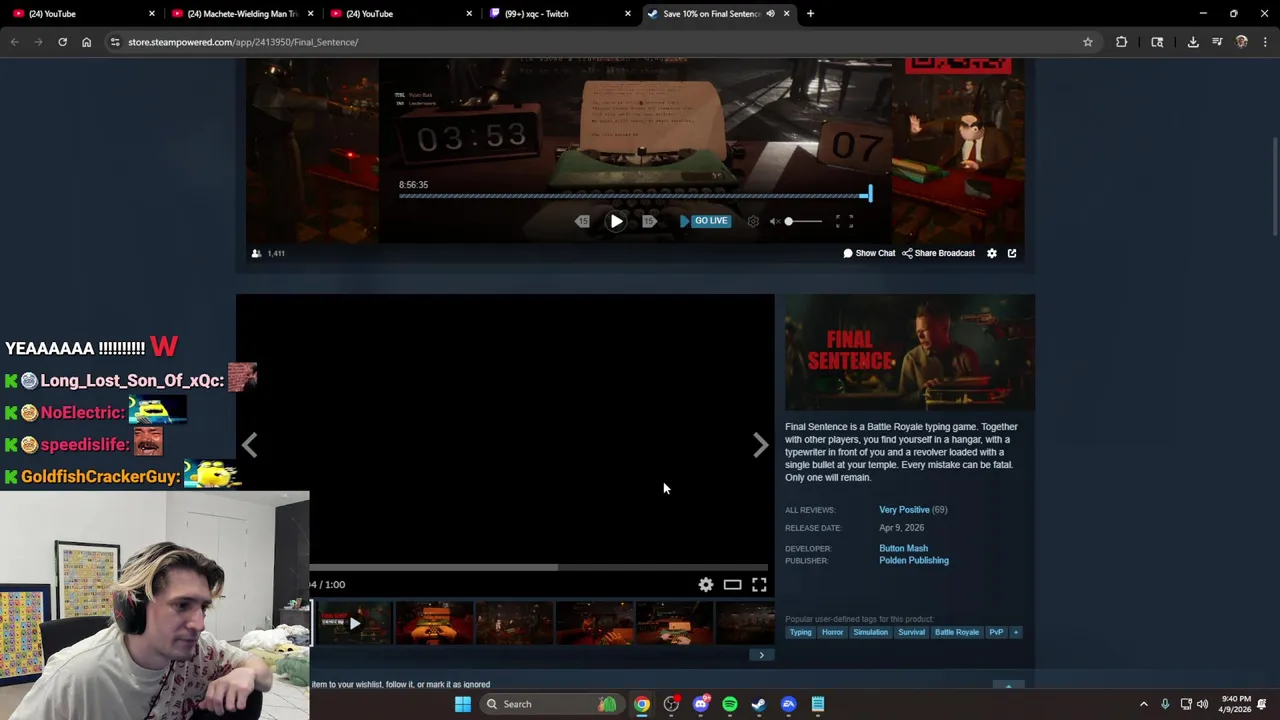The width and height of the screenshot is (1280, 720).
Task: Mute the Steam tab audio icon
Action: 770,14
